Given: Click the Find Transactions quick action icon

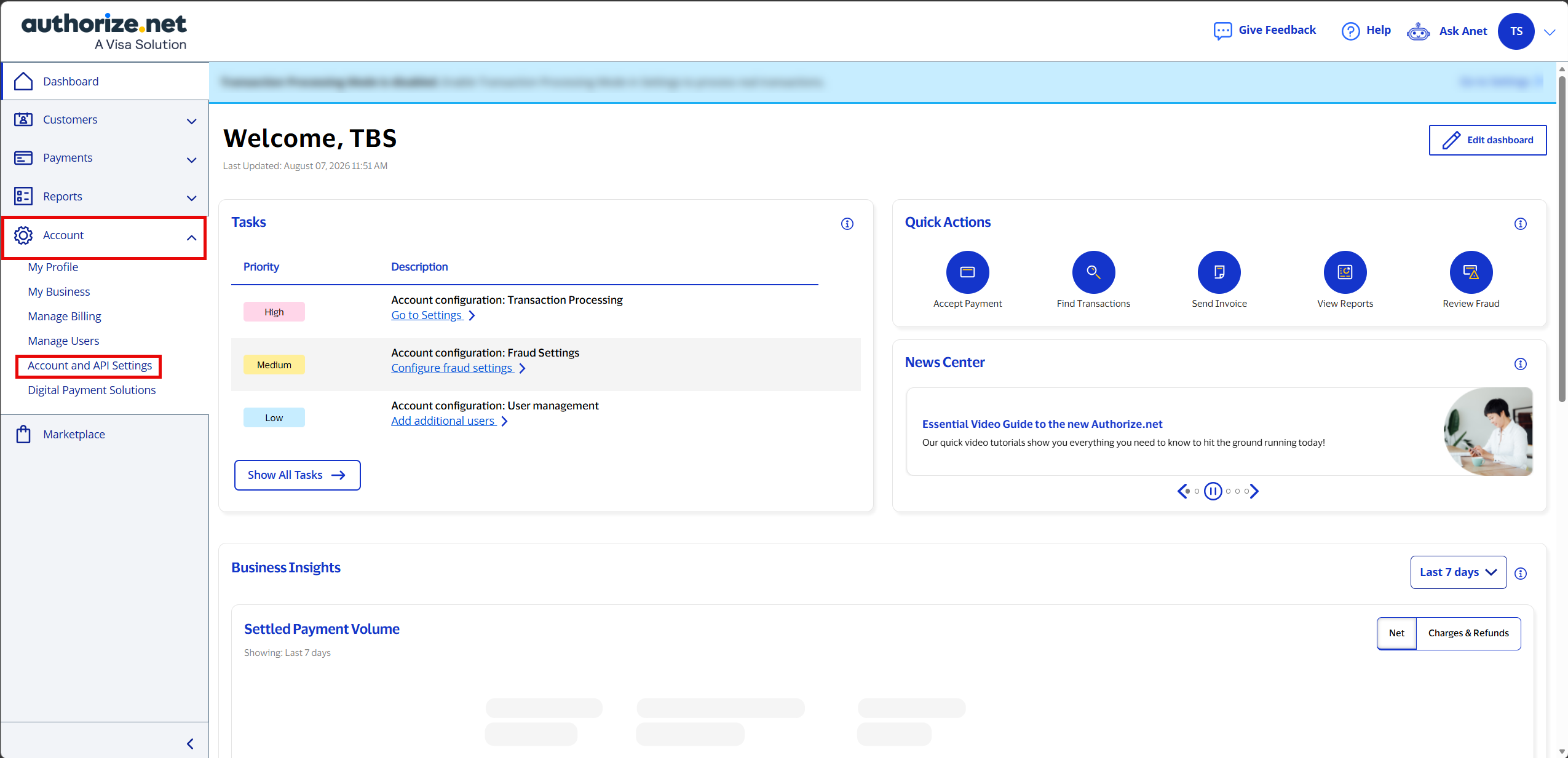Looking at the screenshot, I should tap(1093, 272).
